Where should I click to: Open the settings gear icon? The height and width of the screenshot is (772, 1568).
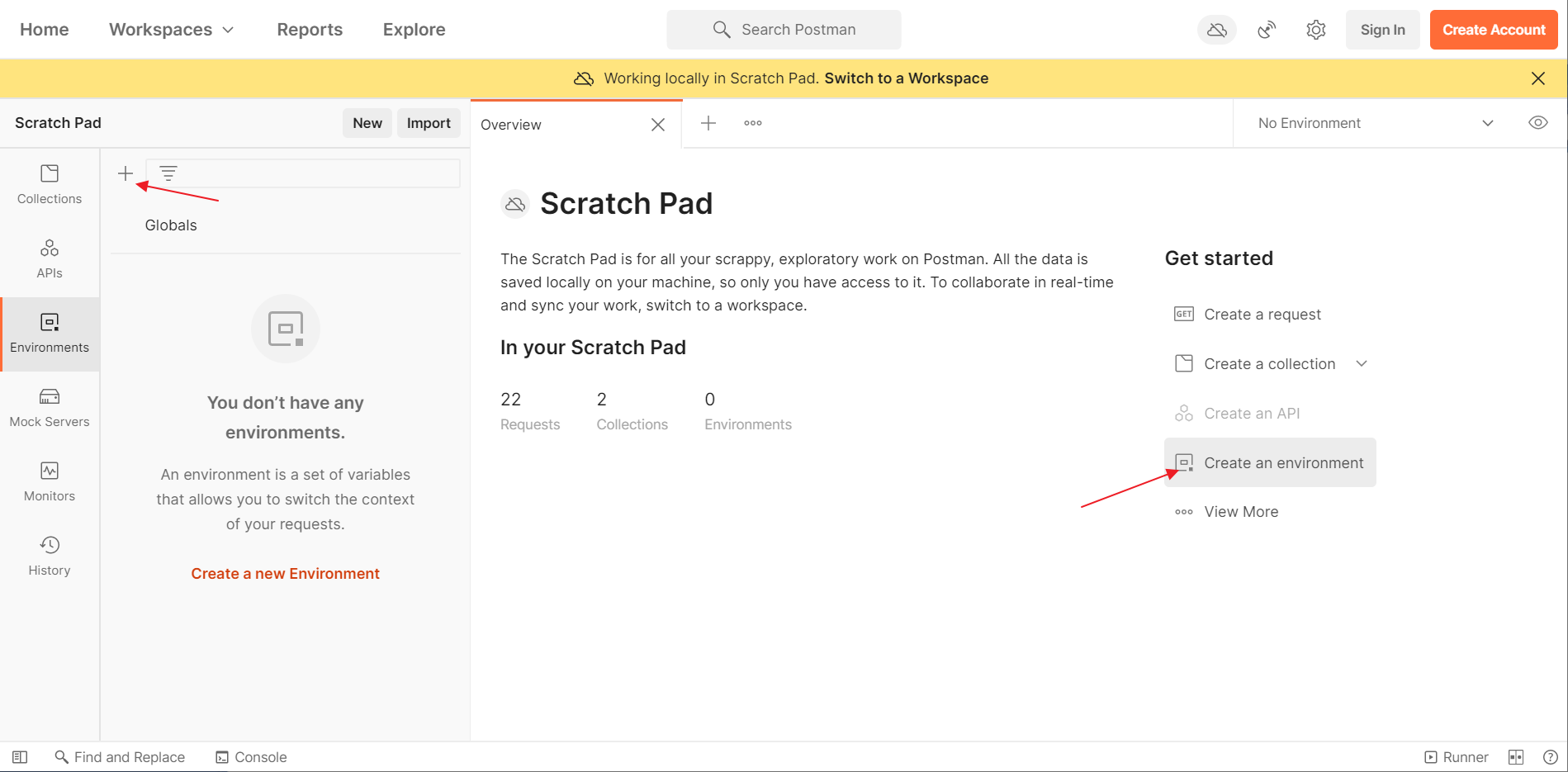1315,30
